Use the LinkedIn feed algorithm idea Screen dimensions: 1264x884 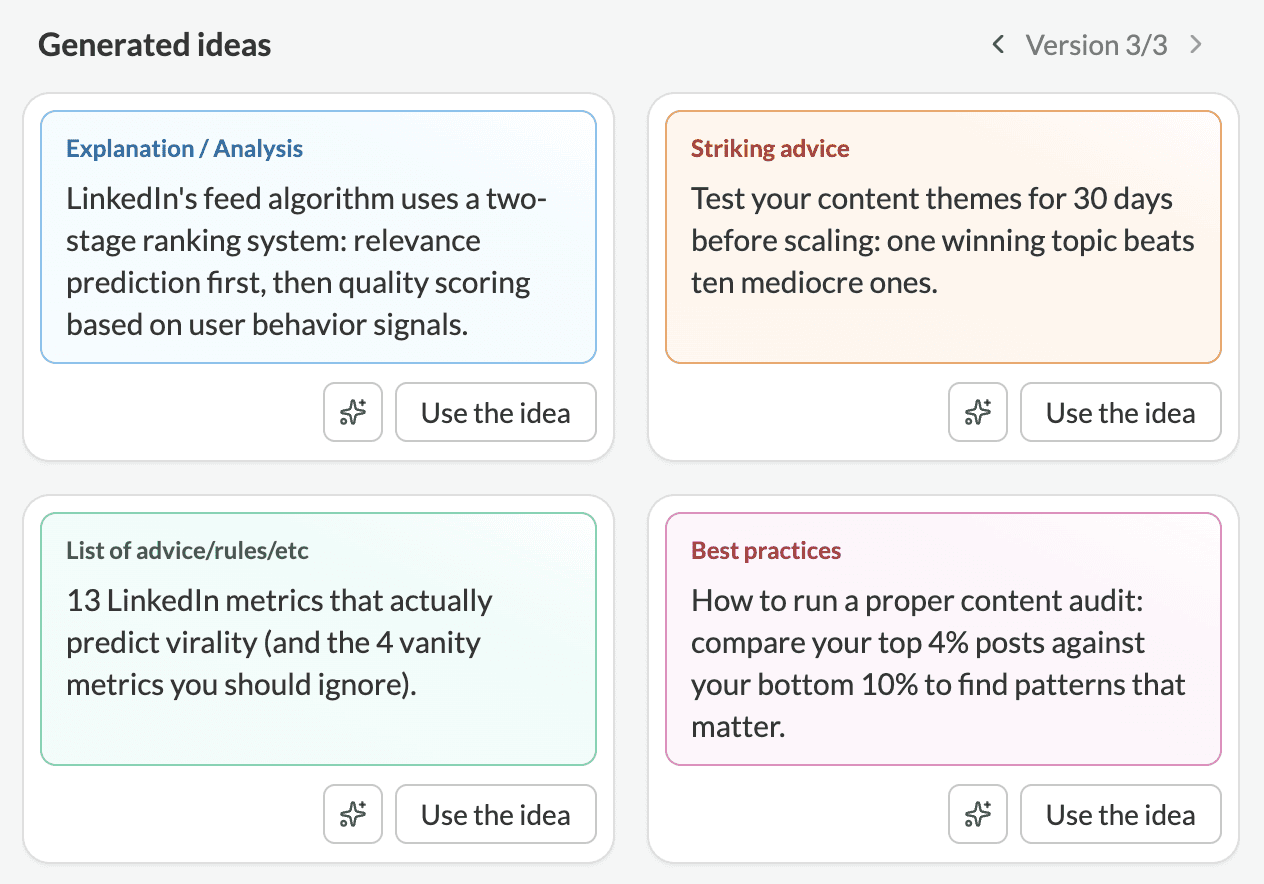pyautogui.click(x=495, y=412)
